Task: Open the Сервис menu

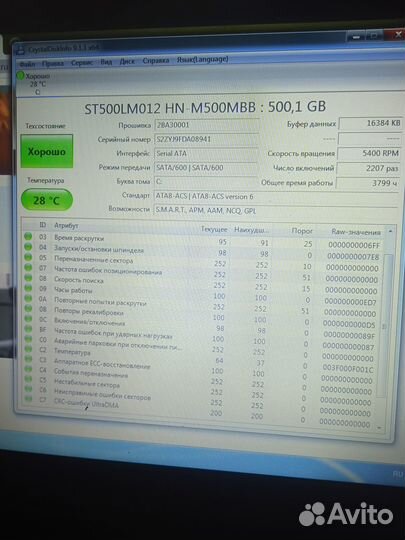Action: pyautogui.click(x=82, y=63)
